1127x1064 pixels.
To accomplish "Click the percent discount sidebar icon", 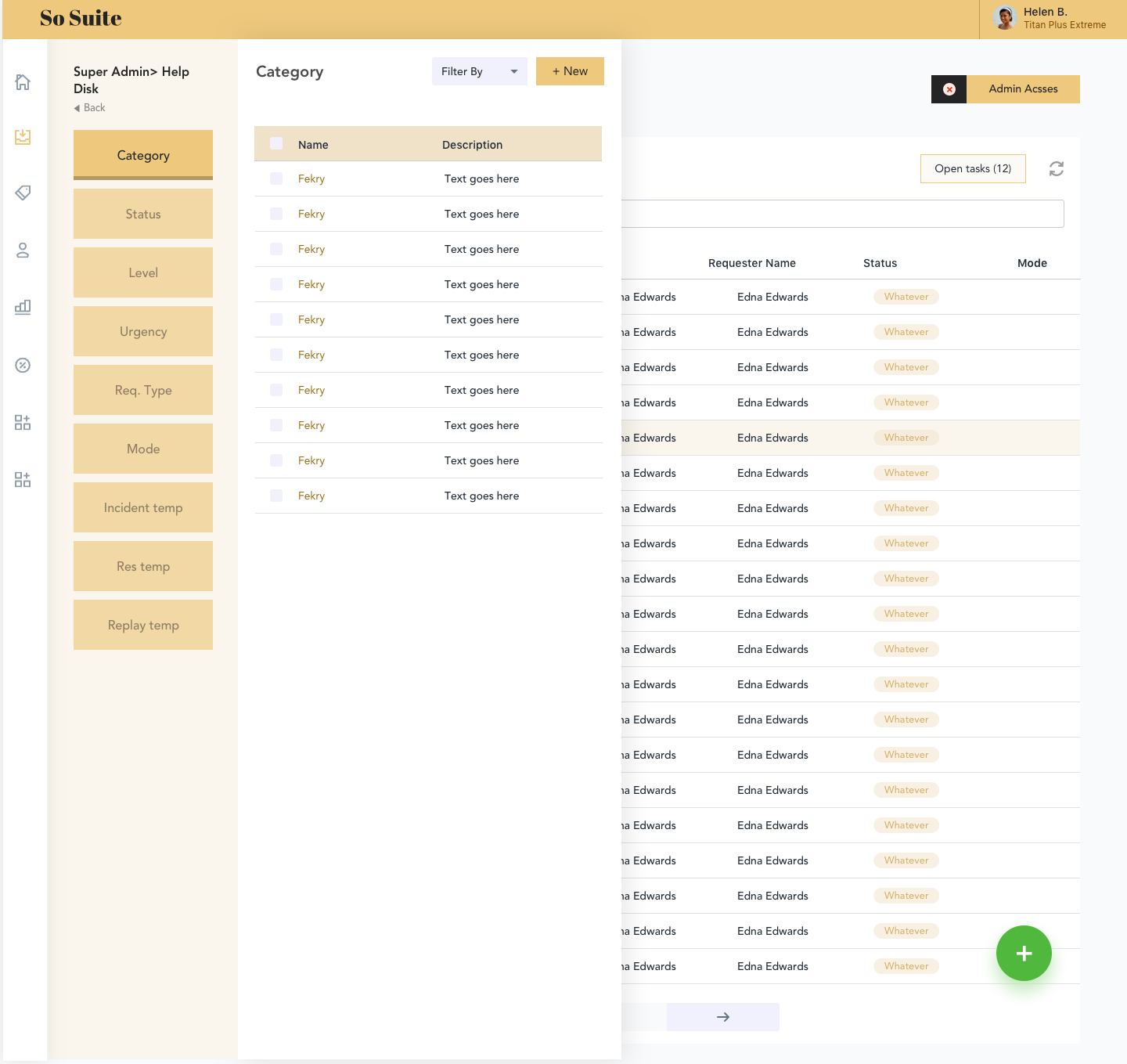I will pos(23,365).
